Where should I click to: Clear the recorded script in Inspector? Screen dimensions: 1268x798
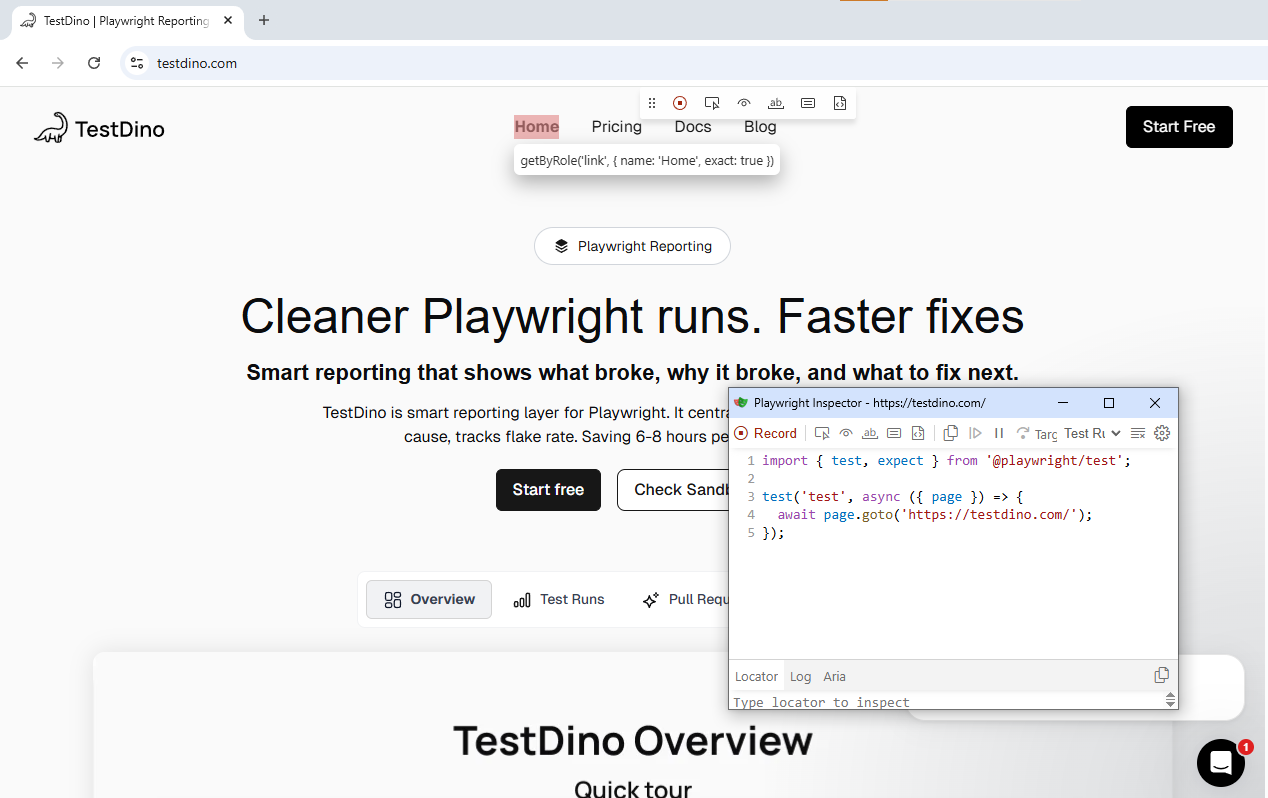point(1138,433)
